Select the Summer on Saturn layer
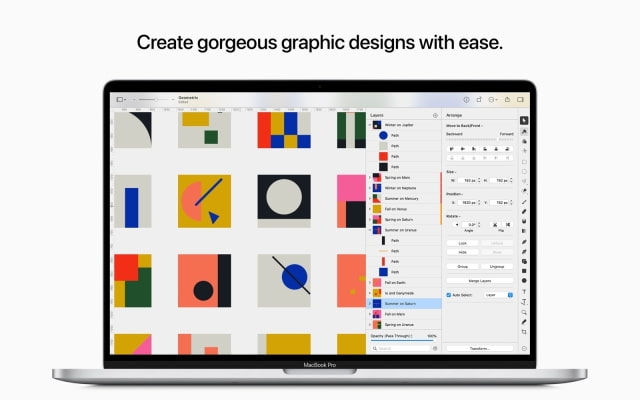The width and height of the screenshot is (640, 400). (x=405, y=303)
